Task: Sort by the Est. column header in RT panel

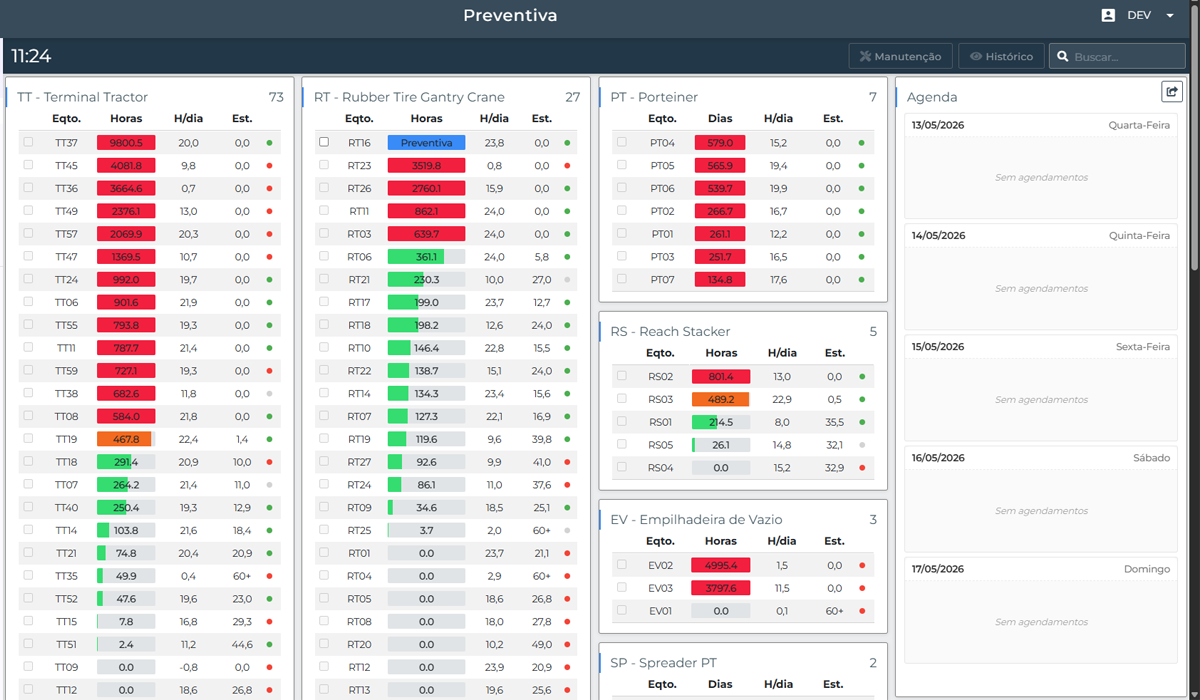Action: click(x=542, y=118)
